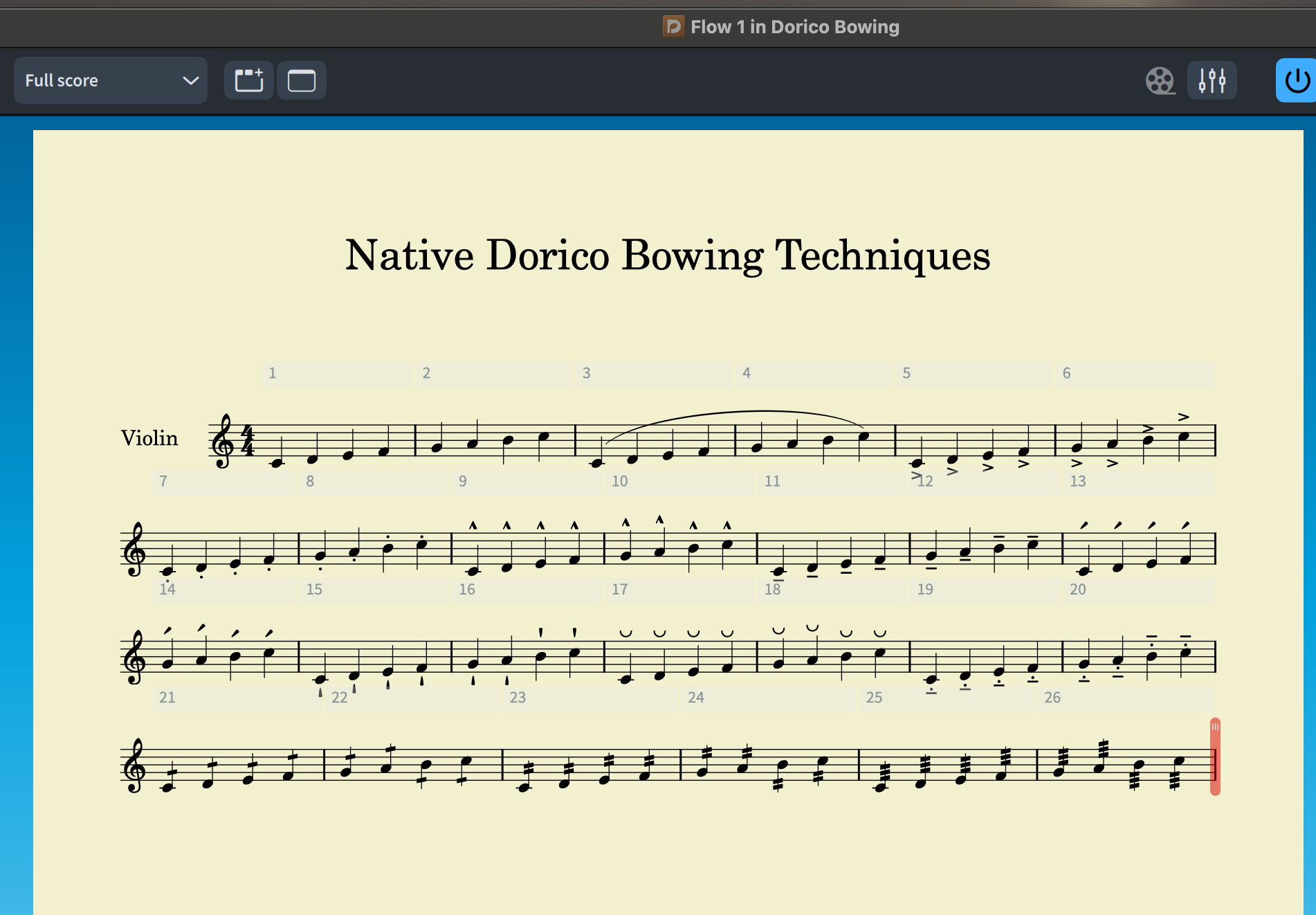Select bar number 8

310,481
